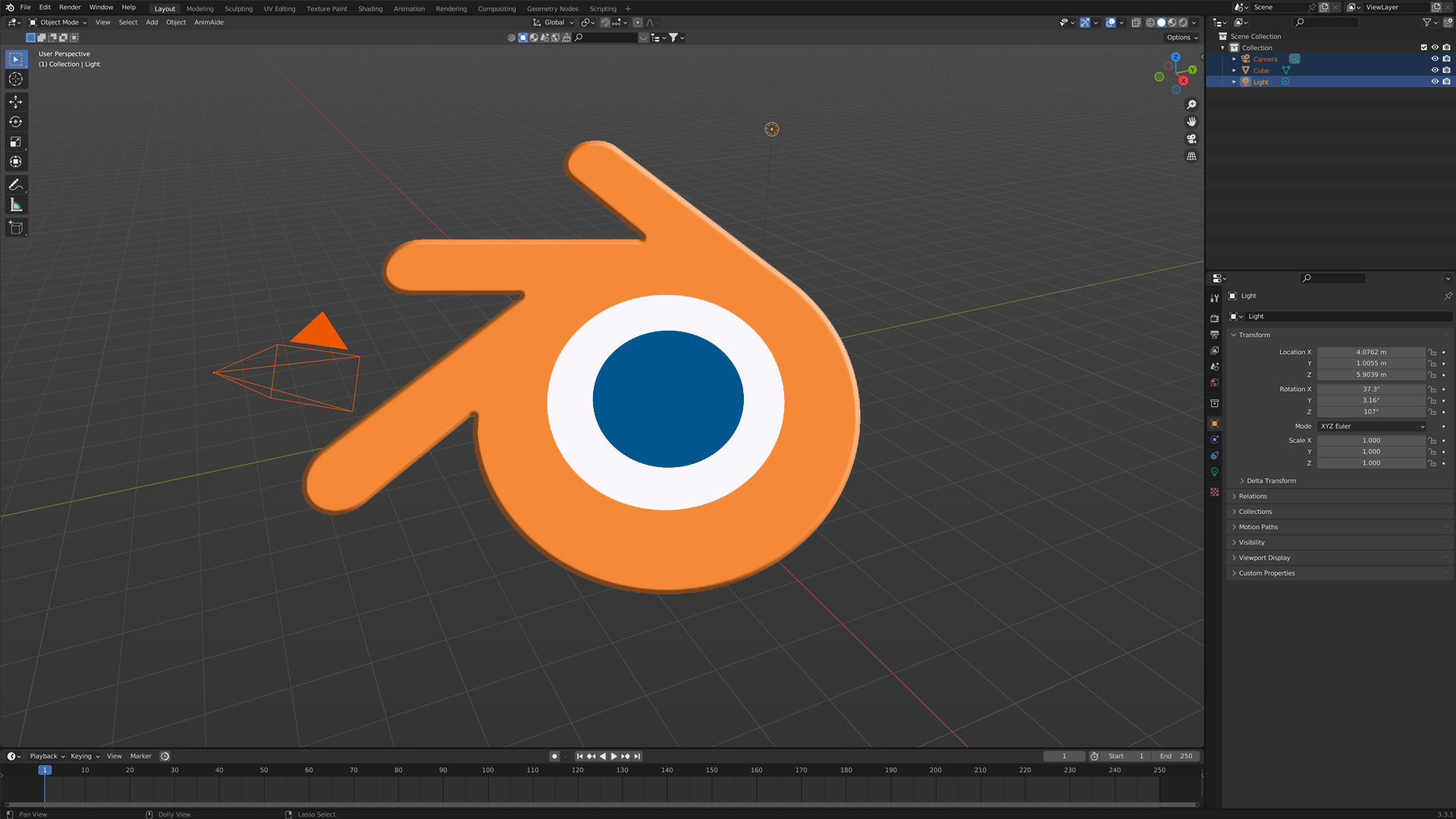This screenshot has width=1456, height=819.
Task: Open the Object Constraints properties tab
Action: tap(1214, 456)
